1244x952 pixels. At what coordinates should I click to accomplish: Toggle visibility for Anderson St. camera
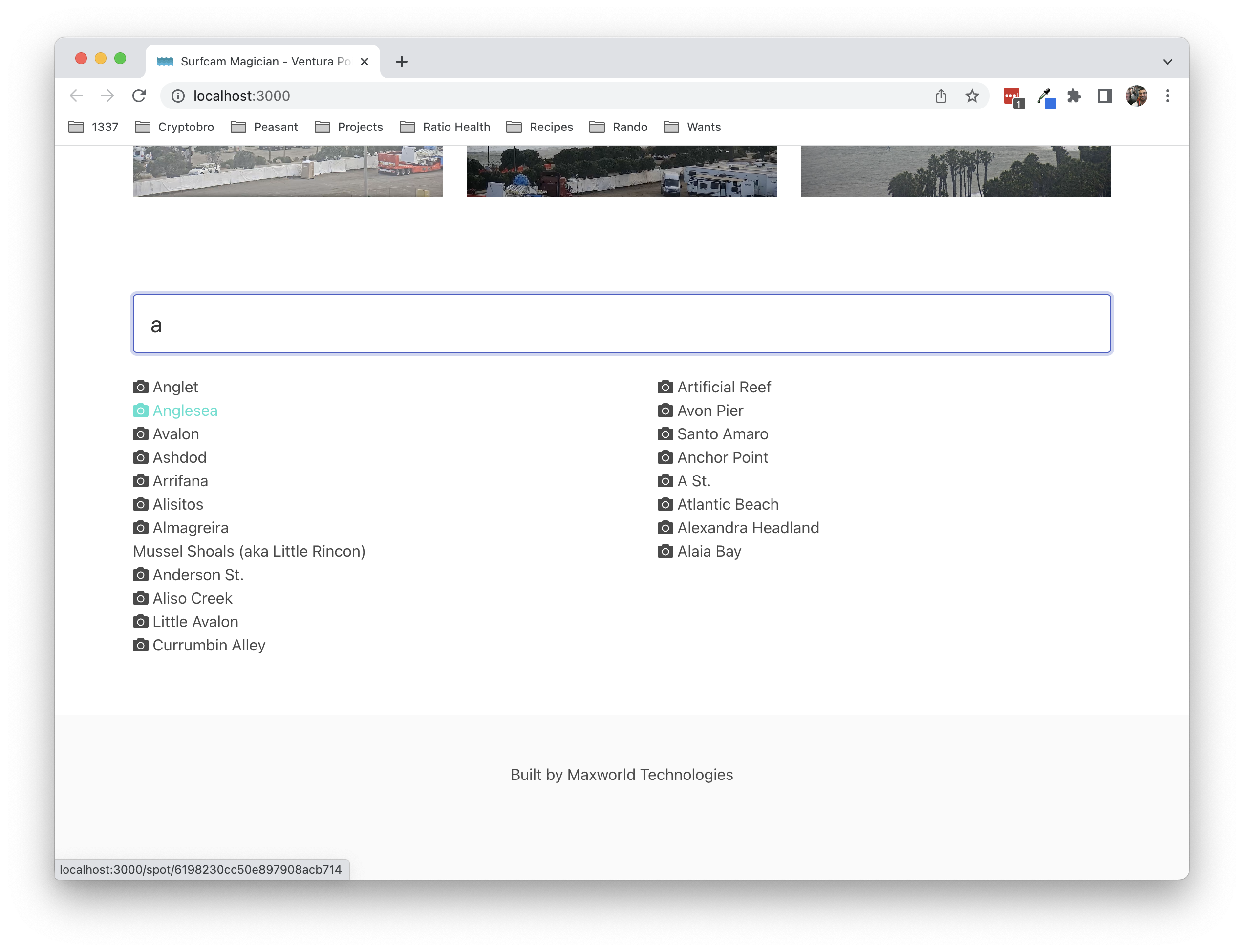point(140,575)
